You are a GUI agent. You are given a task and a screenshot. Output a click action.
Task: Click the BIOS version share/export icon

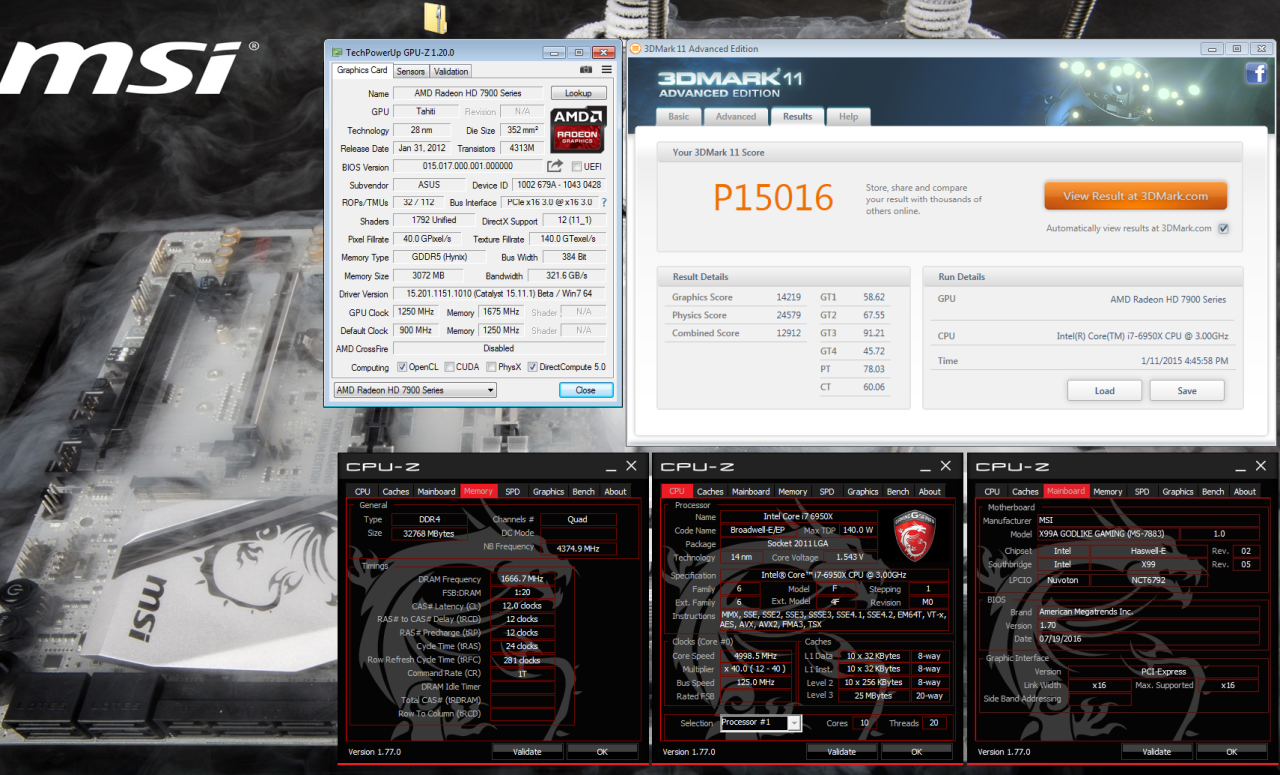click(555, 166)
